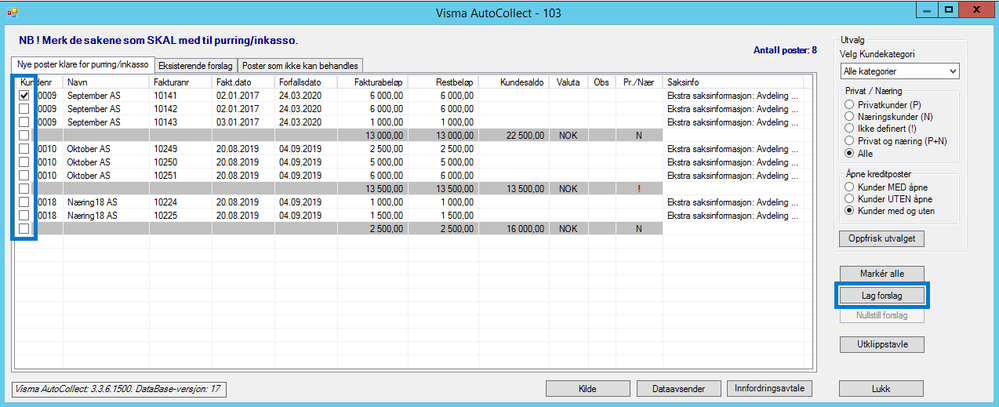Sort by the Navn column header
999x407 pixels.
tap(106, 82)
